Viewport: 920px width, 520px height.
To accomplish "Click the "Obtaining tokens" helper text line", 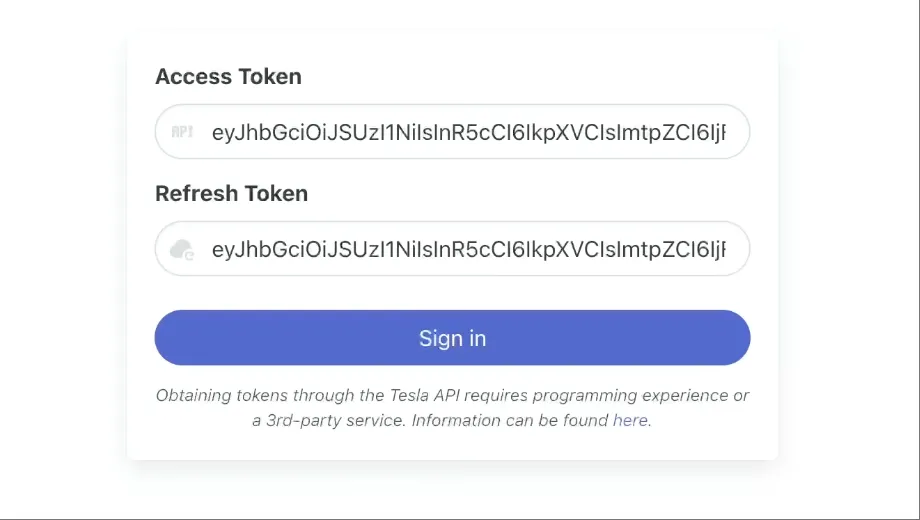I will point(452,396).
